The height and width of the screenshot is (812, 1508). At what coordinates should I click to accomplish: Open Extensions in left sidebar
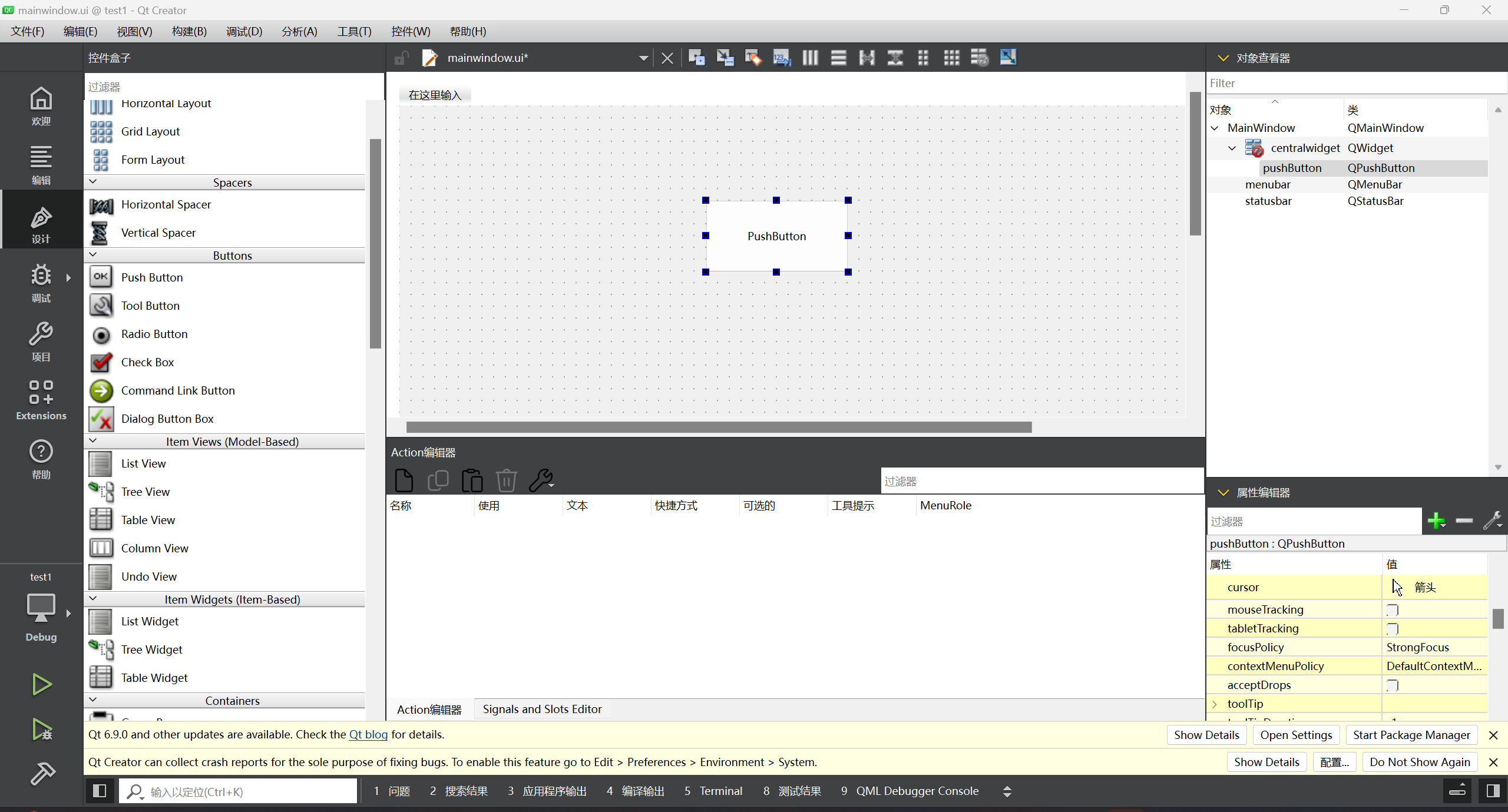tap(41, 400)
